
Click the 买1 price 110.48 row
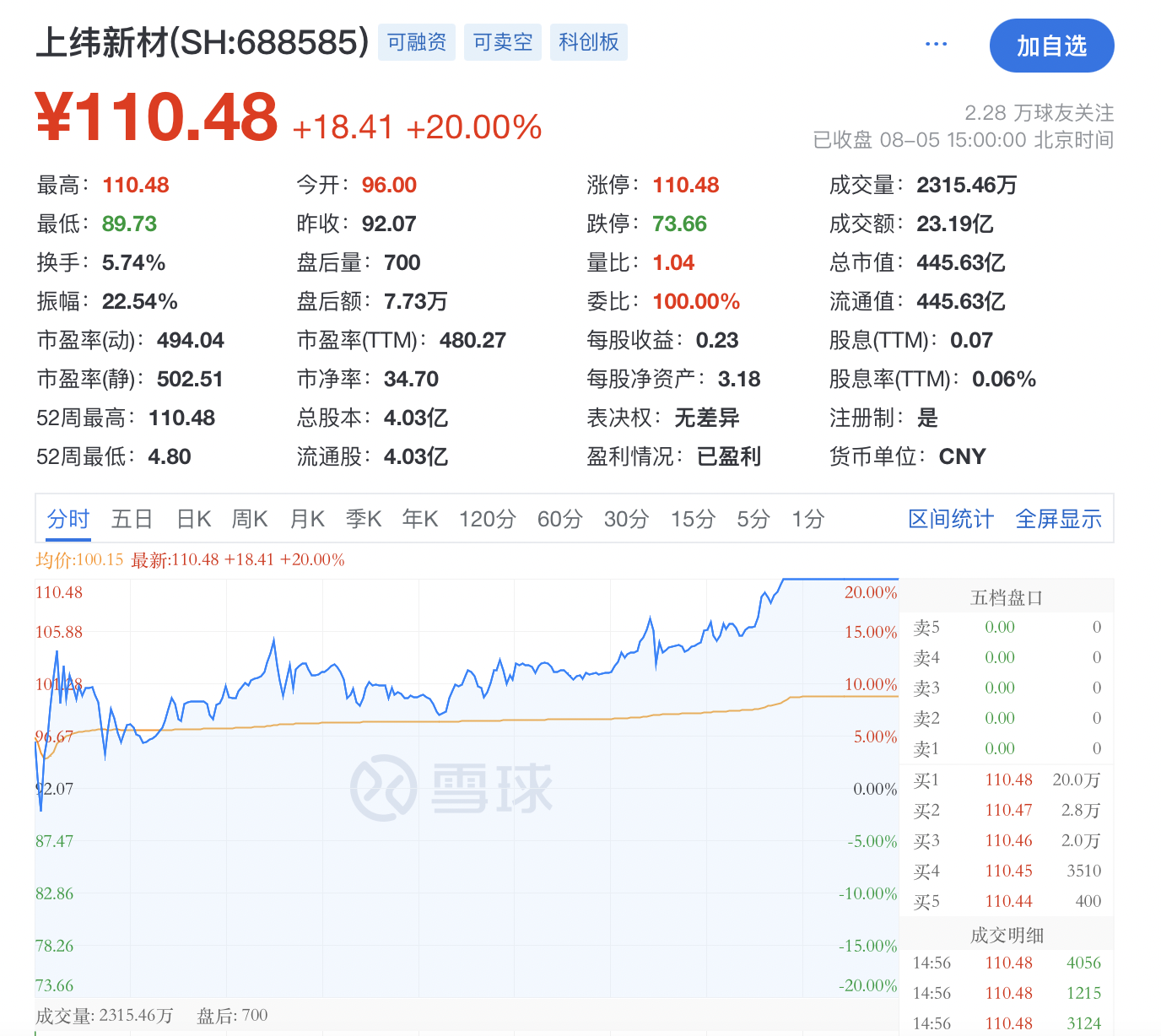1007,780
